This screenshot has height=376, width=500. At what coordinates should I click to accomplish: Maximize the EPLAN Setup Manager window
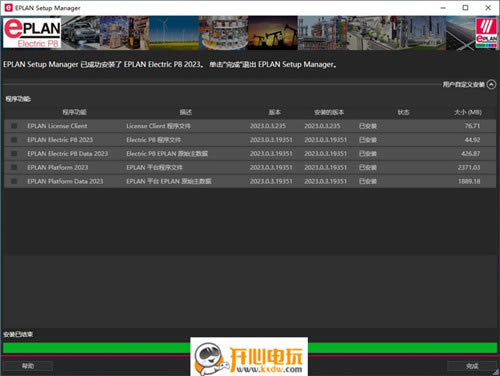pos(465,8)
